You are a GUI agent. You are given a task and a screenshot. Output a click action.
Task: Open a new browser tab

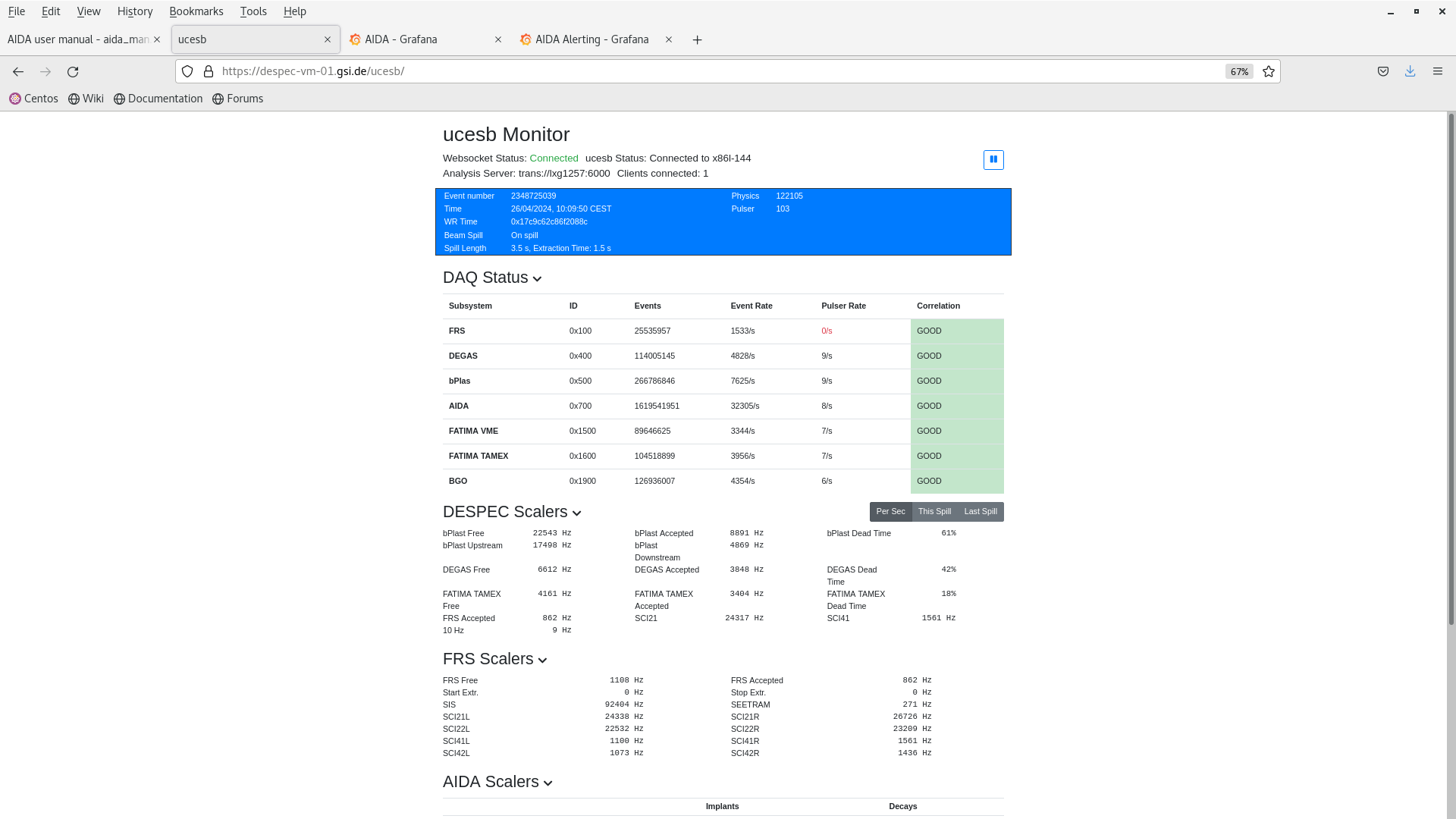[697, 39]
